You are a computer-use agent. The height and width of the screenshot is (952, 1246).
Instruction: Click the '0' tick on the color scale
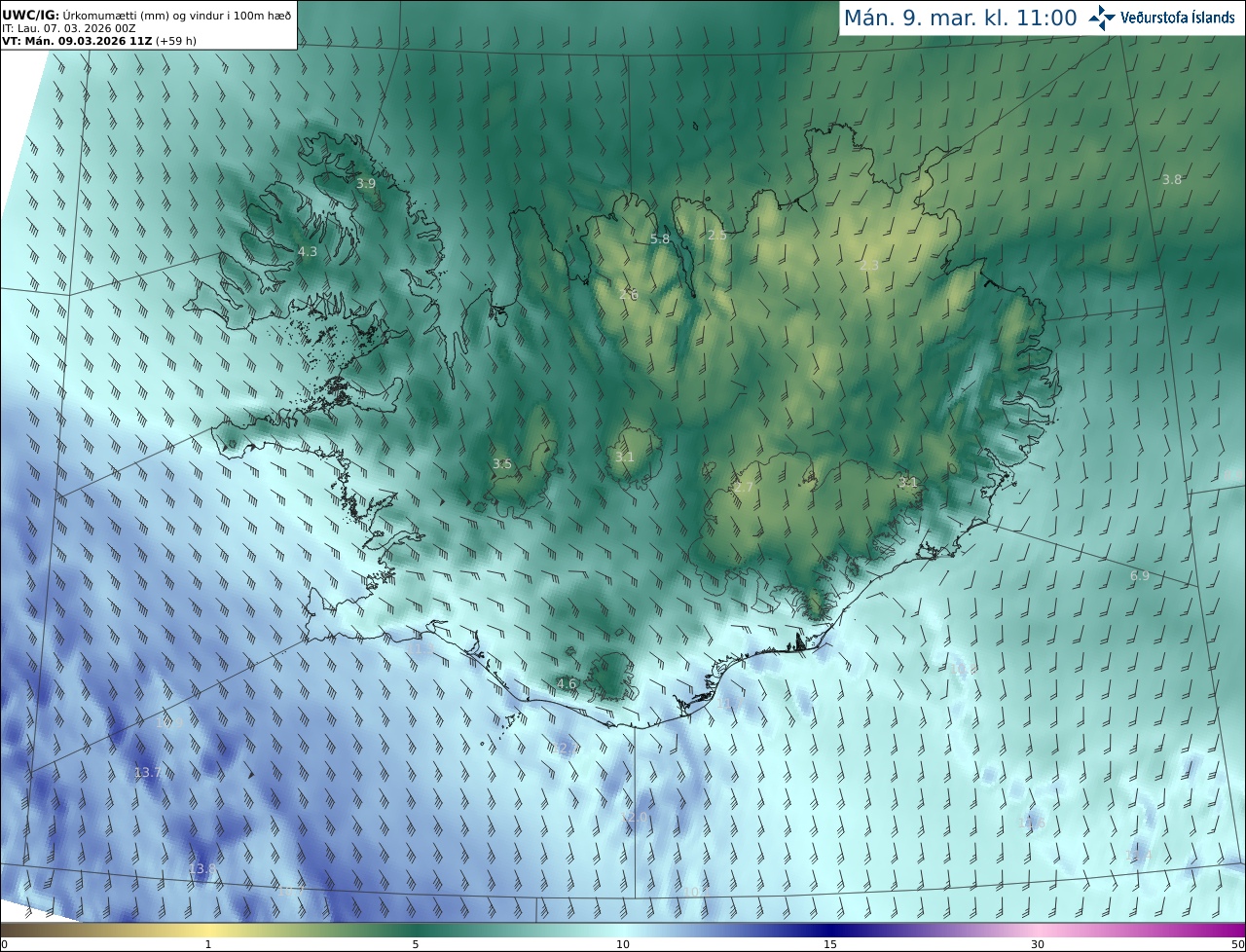4,944
